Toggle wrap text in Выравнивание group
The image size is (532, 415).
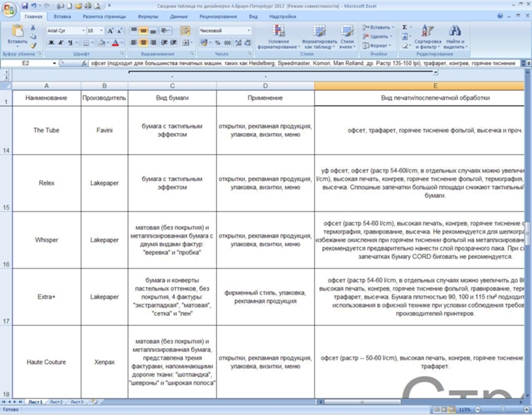pyautogui.click(x=185, y=31)
